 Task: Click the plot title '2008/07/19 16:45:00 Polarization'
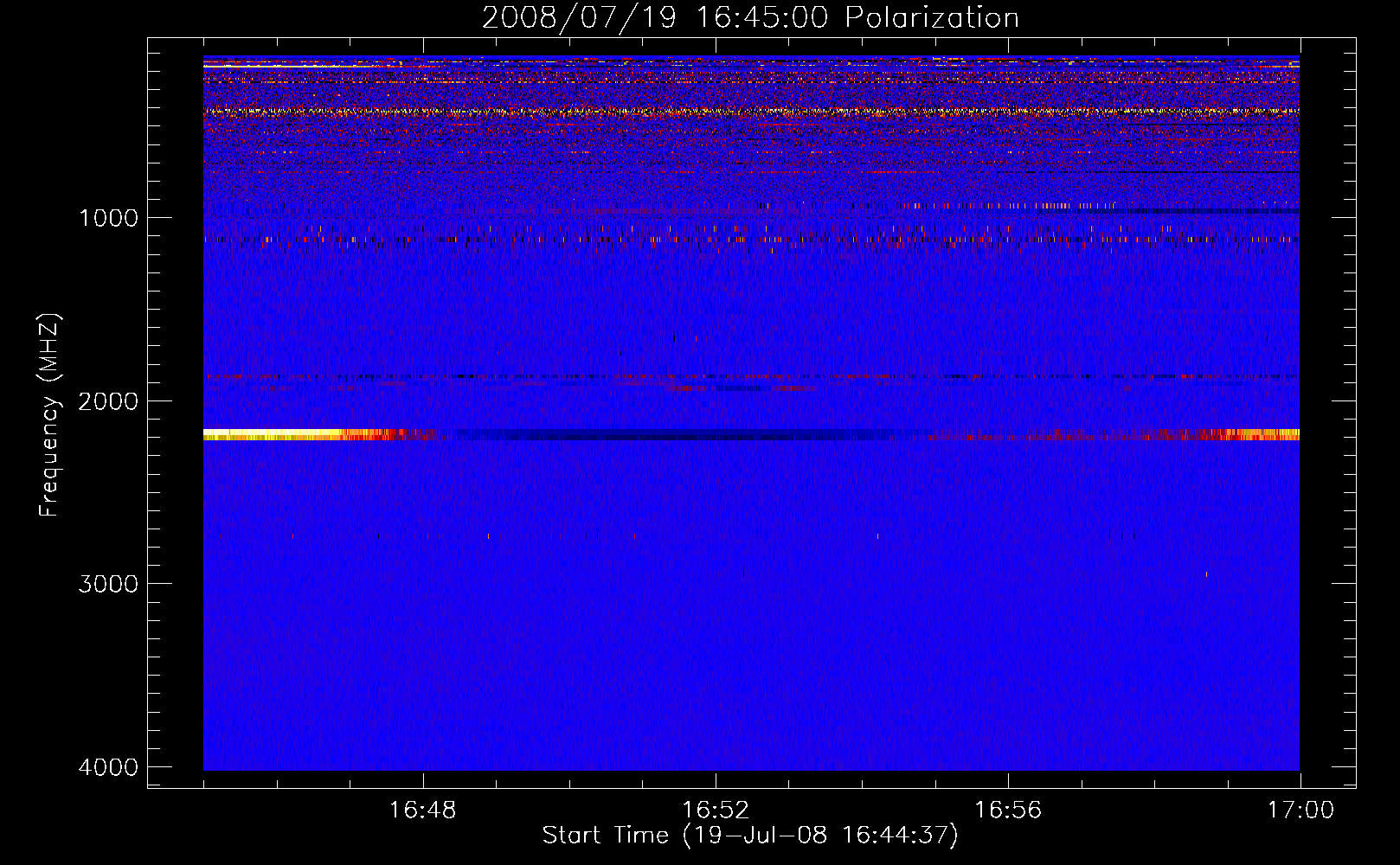(x=750, y=17)
